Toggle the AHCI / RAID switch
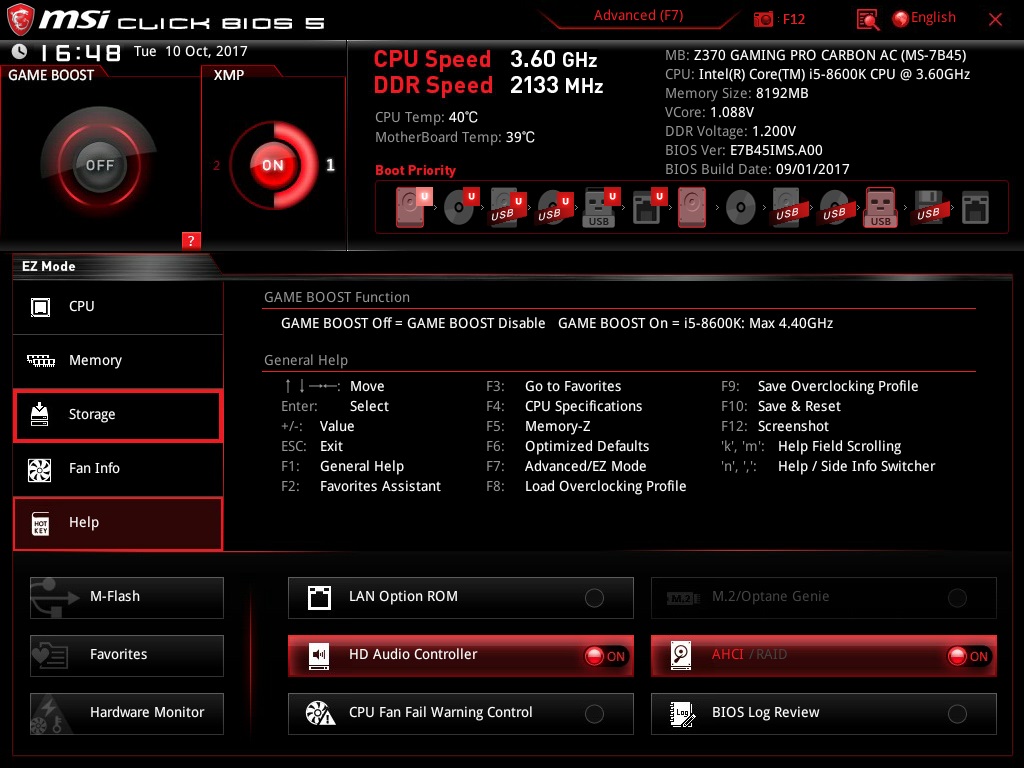Image resolution: width=1024 pixels, height=768 pixels. tap(824, 656)
